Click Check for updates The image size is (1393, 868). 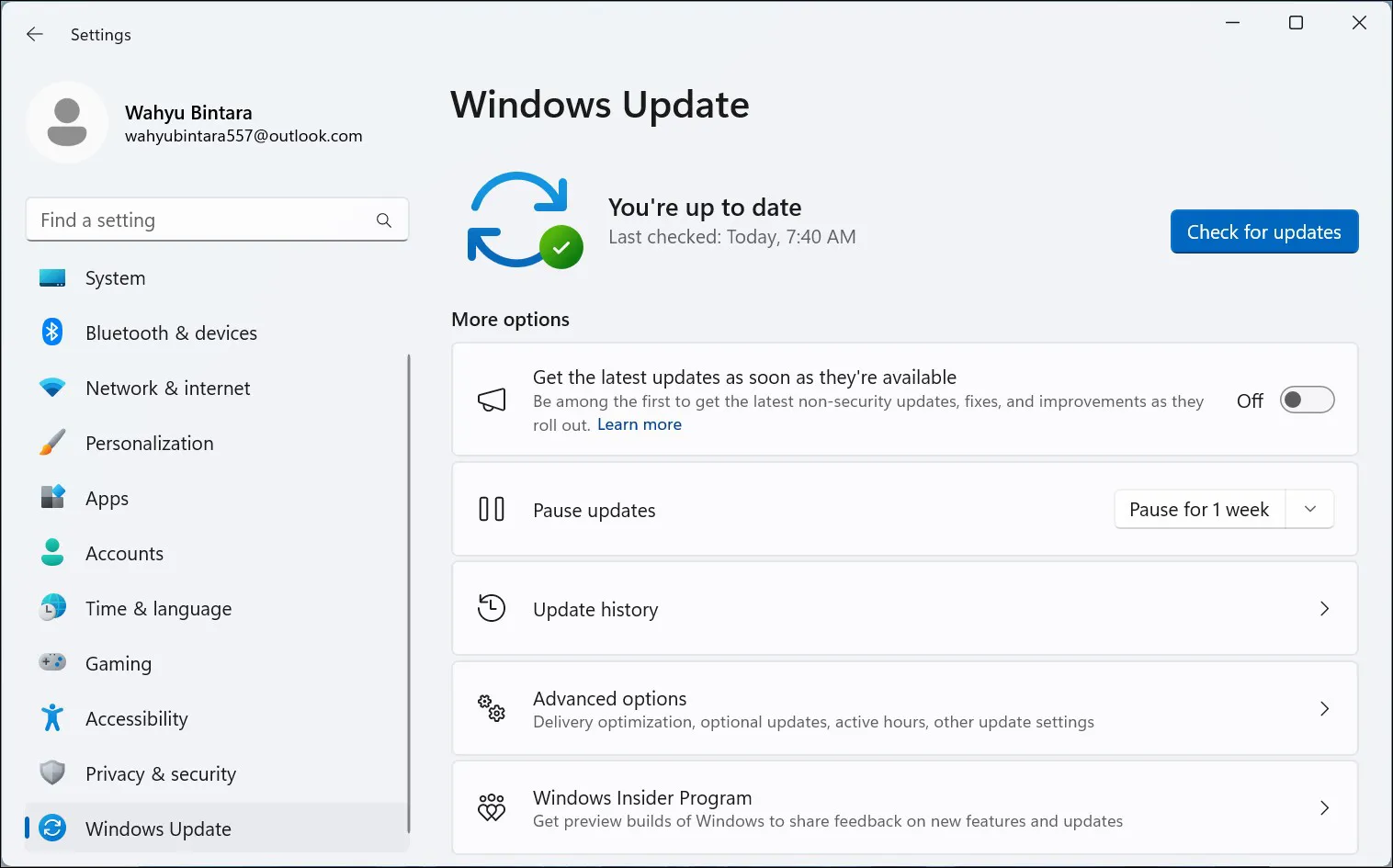(x=1263, y=231)
